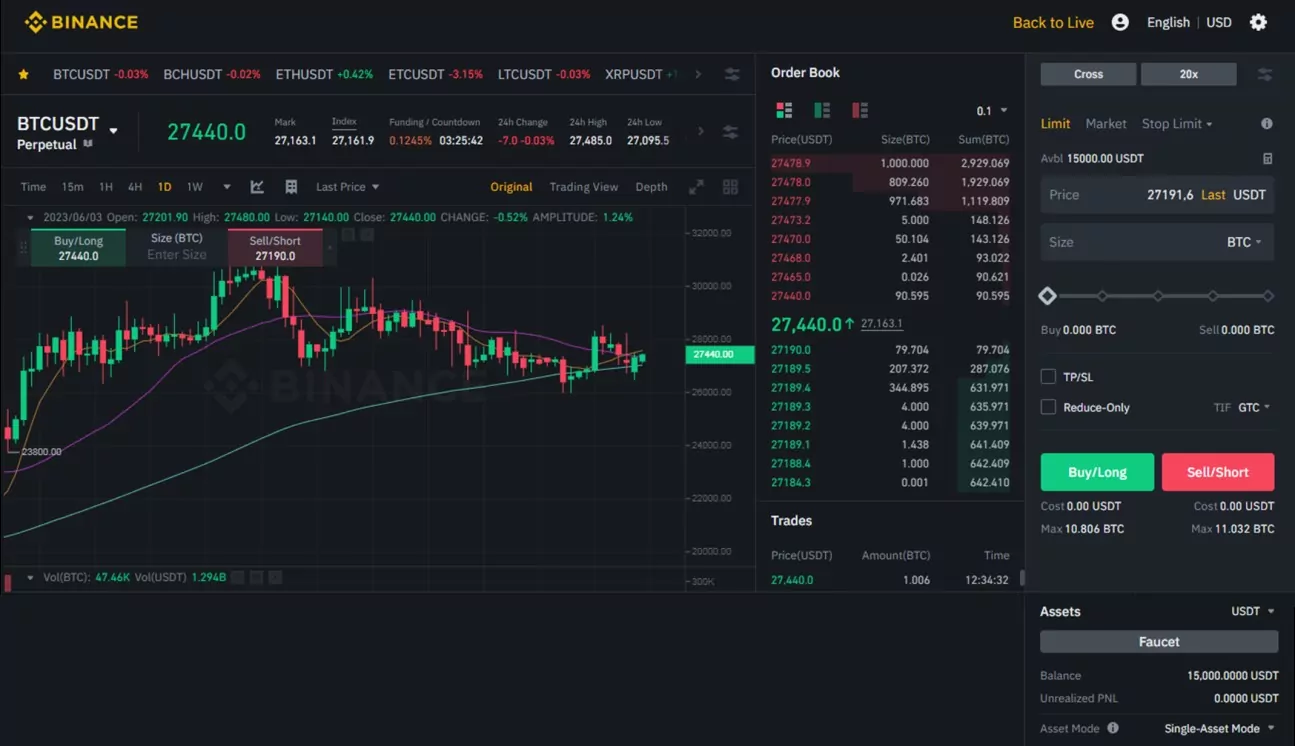Show only sell orders in order book

[x=860, y=110]
